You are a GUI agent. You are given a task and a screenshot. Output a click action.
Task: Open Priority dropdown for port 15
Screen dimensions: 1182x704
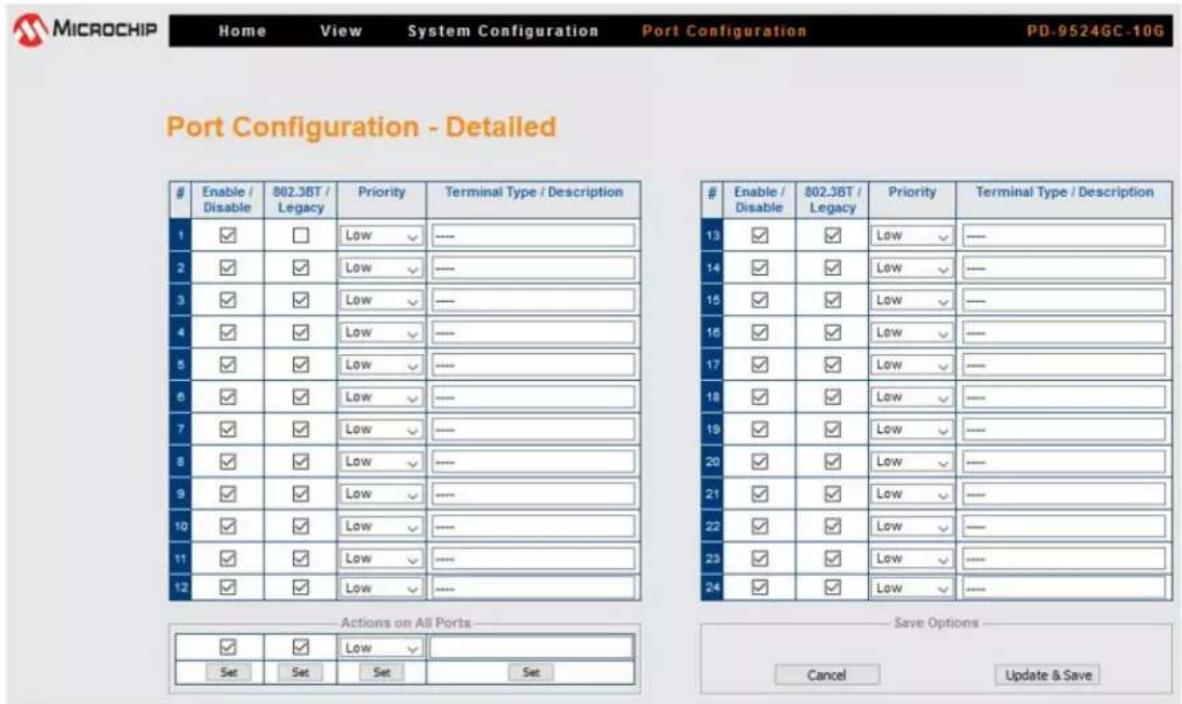912,300
